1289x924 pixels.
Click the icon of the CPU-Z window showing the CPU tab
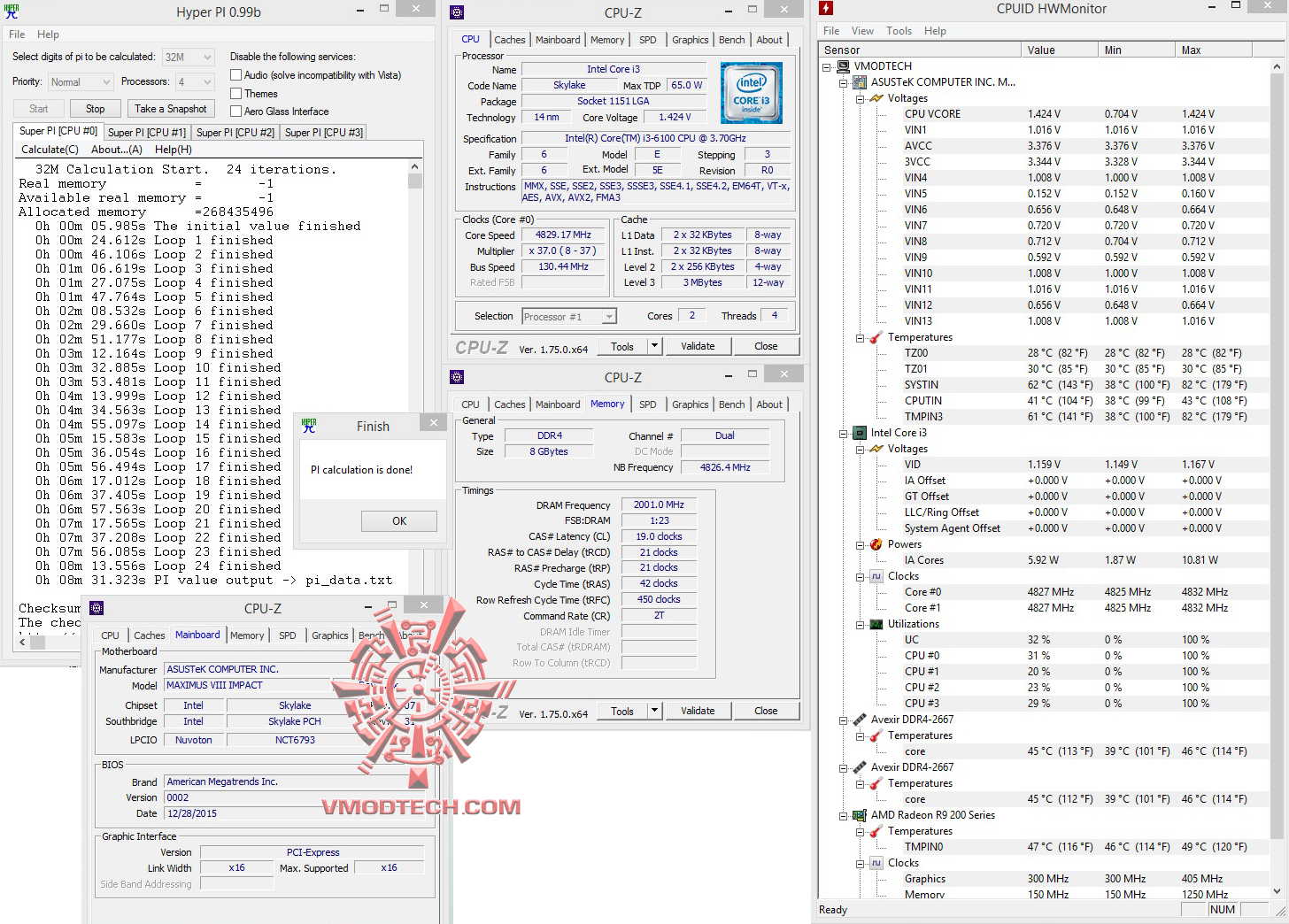click(457, 12)
